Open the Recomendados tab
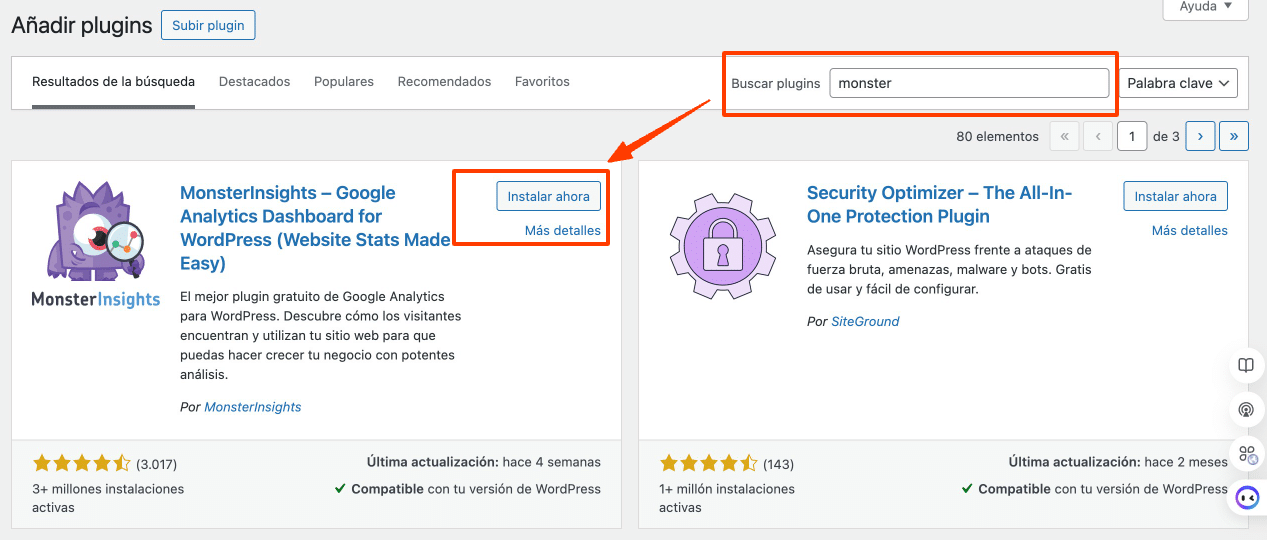The image size is (1267, 540). click(x=444, y=82)
